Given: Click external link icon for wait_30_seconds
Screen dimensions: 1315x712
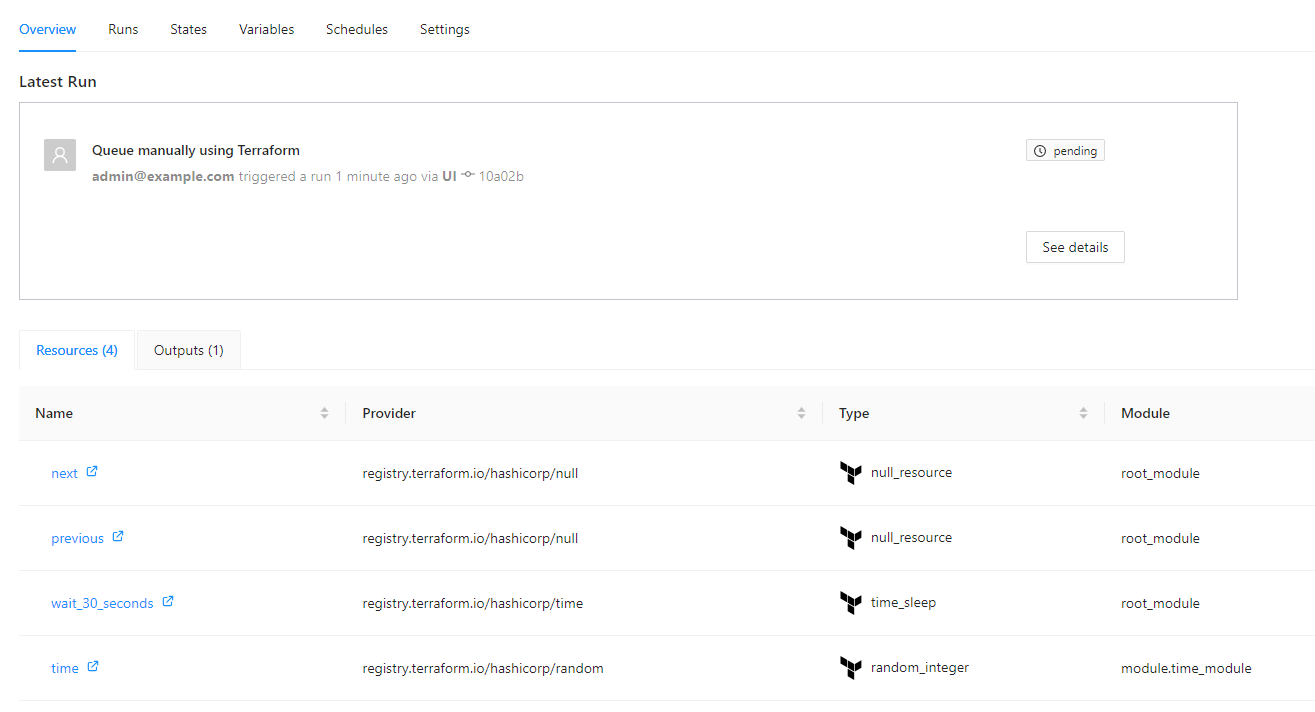Looking at the screenshot, I should [x=168, y=602].
